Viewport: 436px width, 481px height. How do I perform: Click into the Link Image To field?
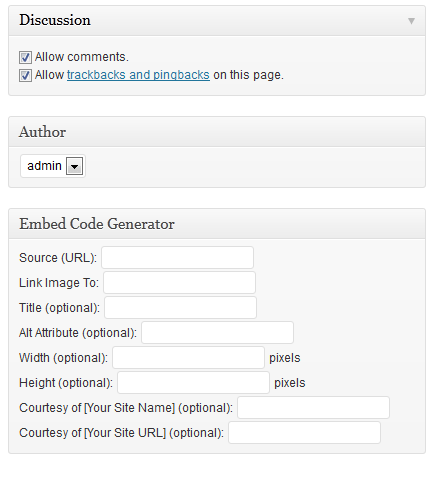tap(179, 283)
